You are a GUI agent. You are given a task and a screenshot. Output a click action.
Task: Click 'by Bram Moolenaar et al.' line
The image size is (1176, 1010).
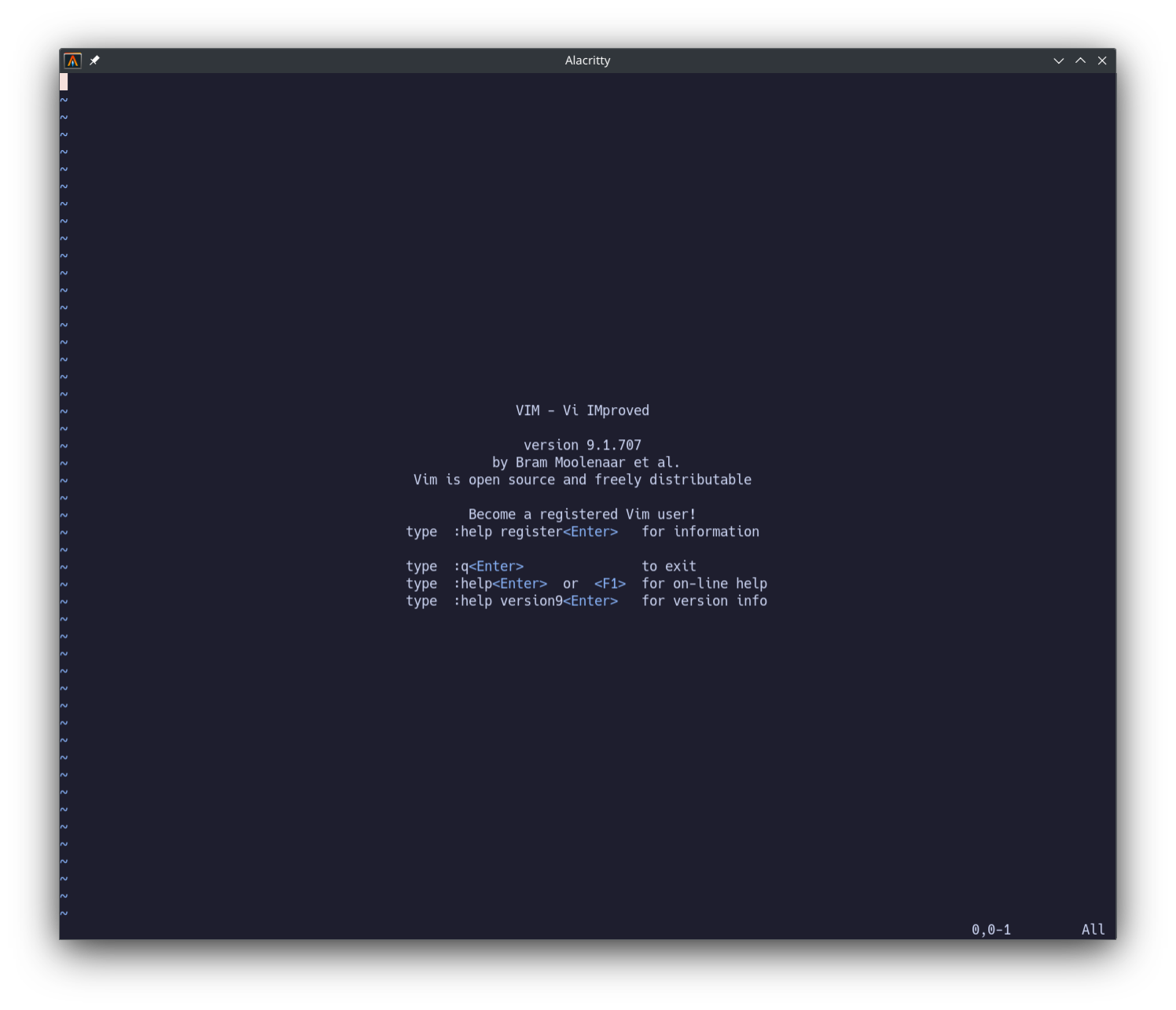586,462
